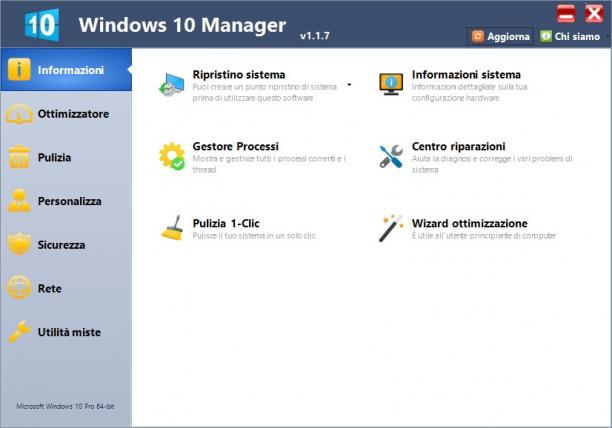612x428 pixels.
Task: Click description 'Puoi creare un punto ripristino'
Action: (265, 92)
